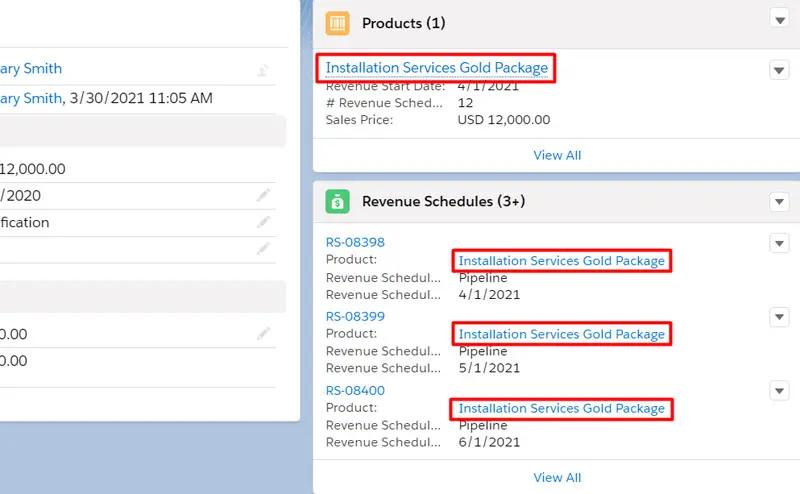
Task: Click the green Revenue Schedules panel icon
Action: [338, 201]
